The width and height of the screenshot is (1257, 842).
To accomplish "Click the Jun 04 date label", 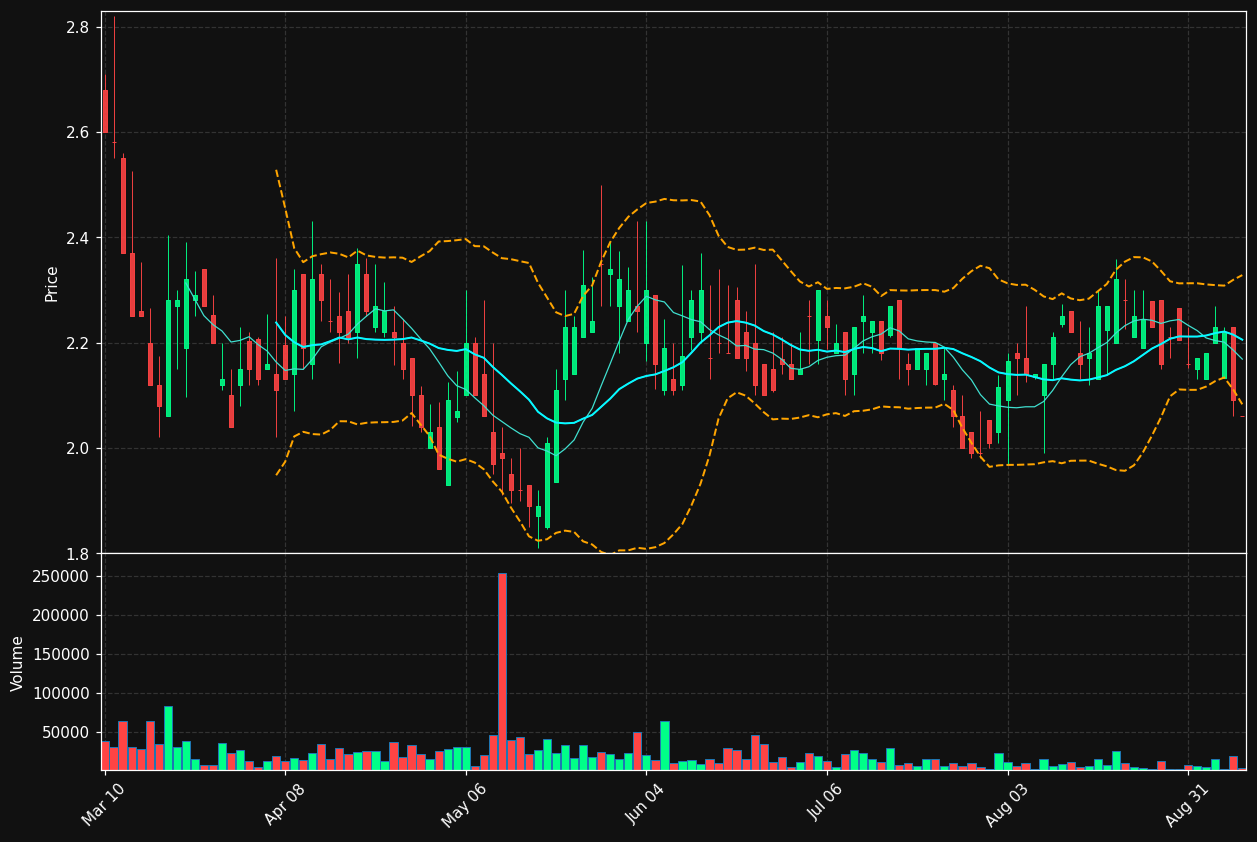I will (646, 804).
